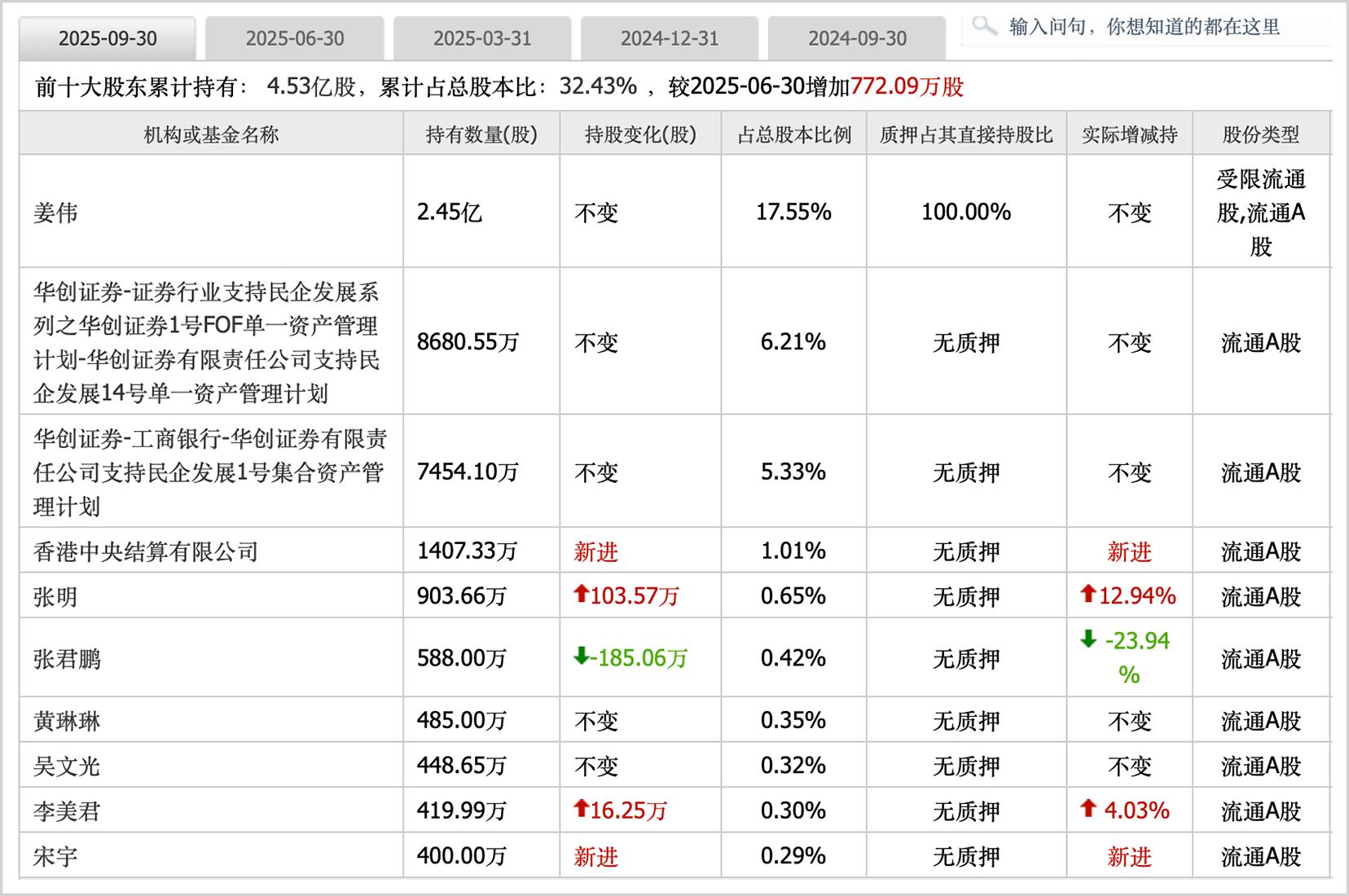1349x896 pixels.
Task: Select the active 2025-09-30 tab
Action: tap(108, 38)
